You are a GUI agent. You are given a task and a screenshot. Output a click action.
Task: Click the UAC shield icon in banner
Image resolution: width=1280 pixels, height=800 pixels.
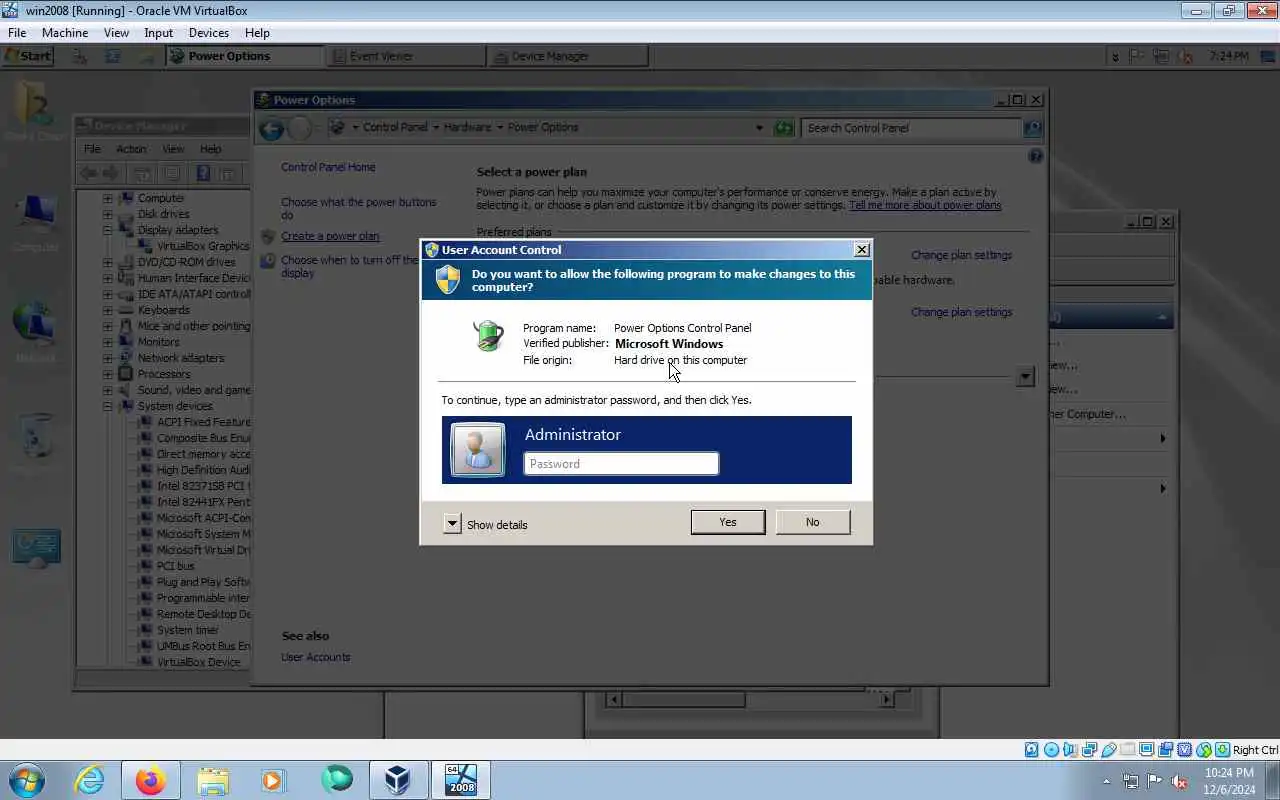(x=448, y=280)
